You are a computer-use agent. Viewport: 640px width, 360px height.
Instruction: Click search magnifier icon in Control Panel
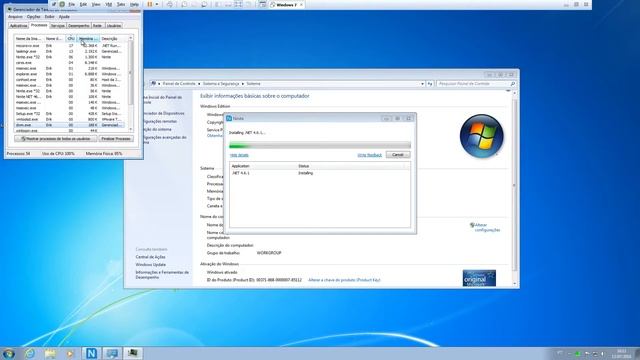(513, 84)
